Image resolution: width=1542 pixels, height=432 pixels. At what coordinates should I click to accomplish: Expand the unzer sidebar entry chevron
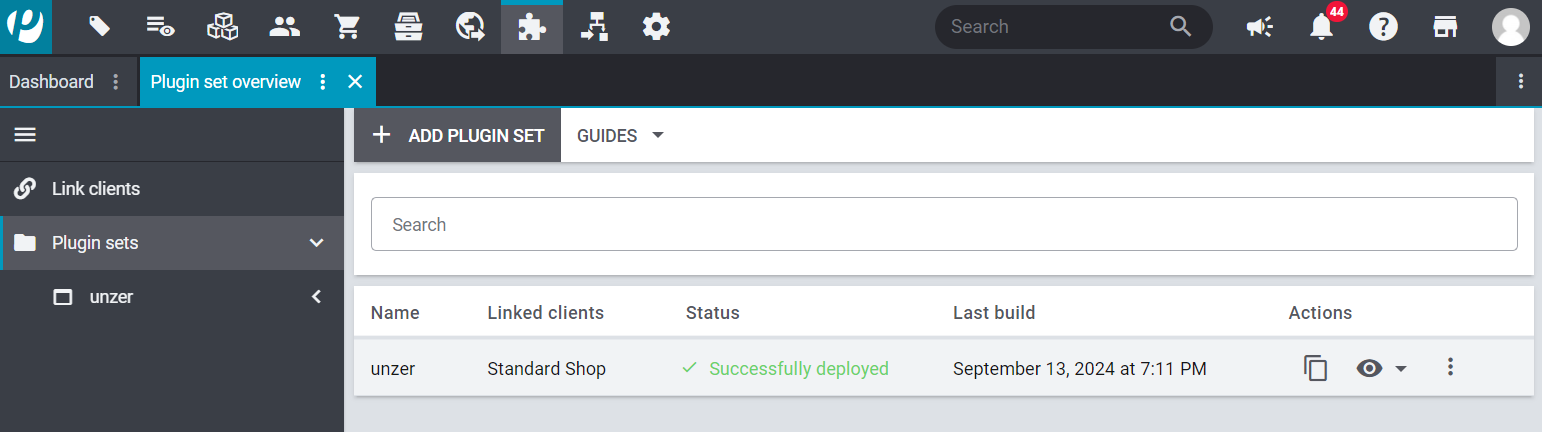pyautogui.click(x=316, y=297)
